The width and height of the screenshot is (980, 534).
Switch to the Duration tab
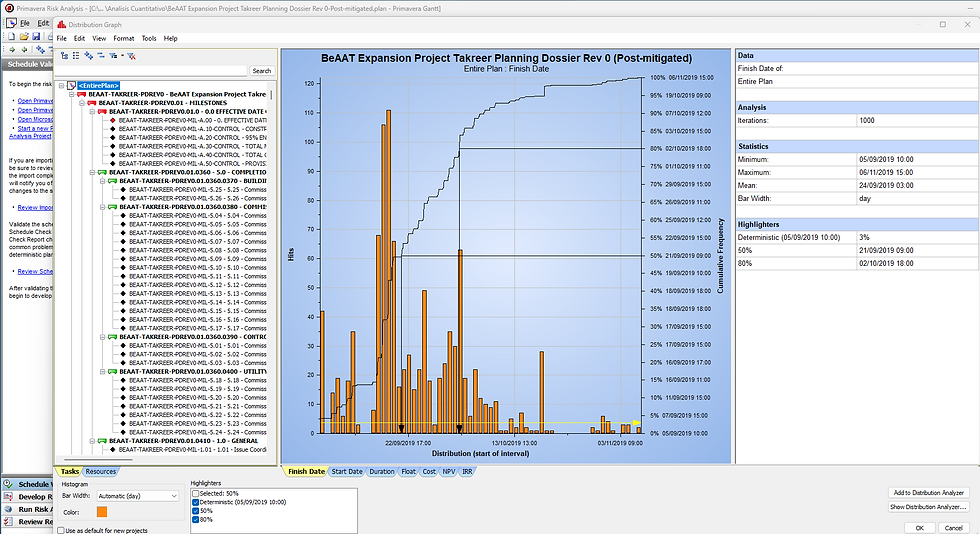tap(382, 471)
